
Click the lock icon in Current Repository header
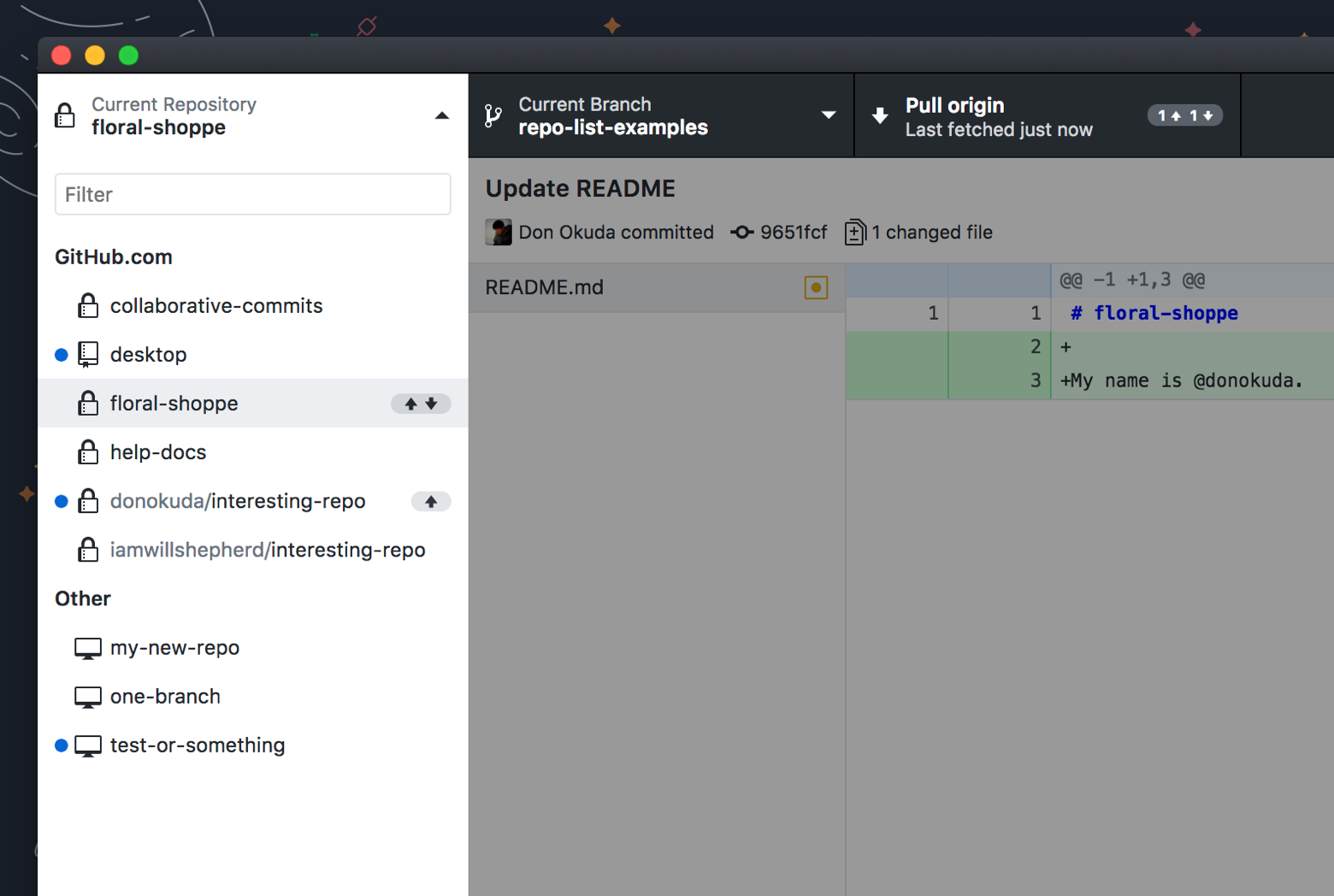tap(65, 115)
